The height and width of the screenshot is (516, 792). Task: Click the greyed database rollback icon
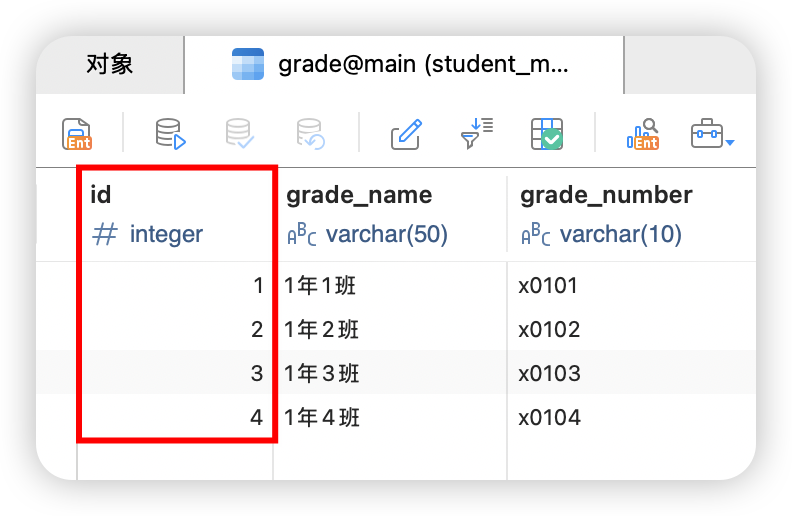[x=310, y=134]
